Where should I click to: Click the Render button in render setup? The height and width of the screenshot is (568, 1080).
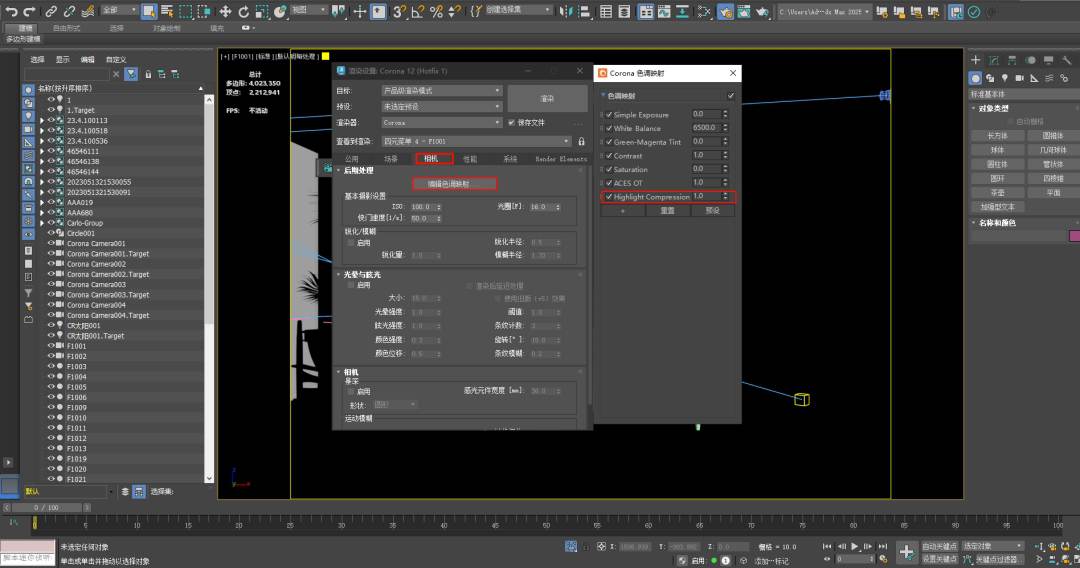pos(548,98)
